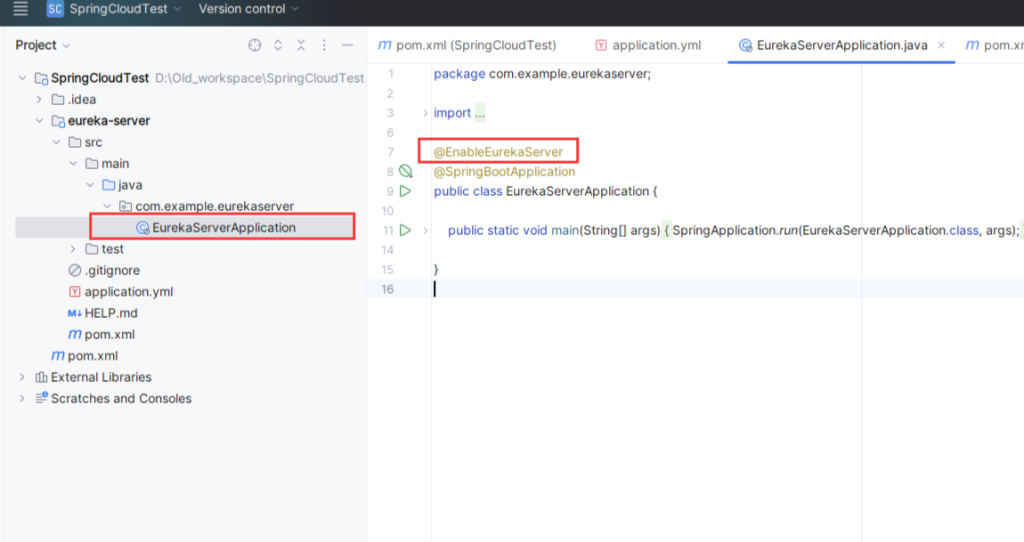The image size is (1024, 542).
Task: Select HELP.md file in tree
Action: click(x=111, y=313)
